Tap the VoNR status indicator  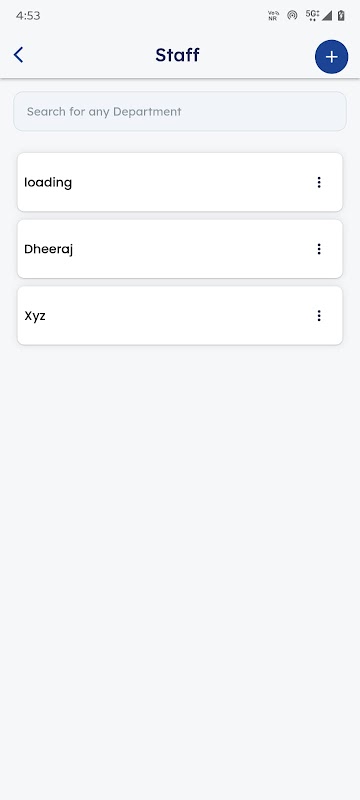(273, 15)
